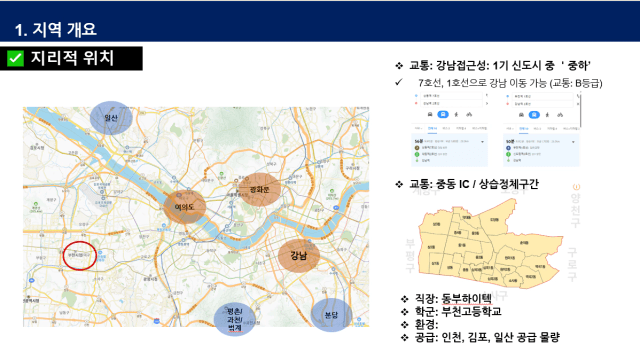Click the underlined blue tab in the 90분 panel
Screen dimensions: 640x360
(523, 129)
